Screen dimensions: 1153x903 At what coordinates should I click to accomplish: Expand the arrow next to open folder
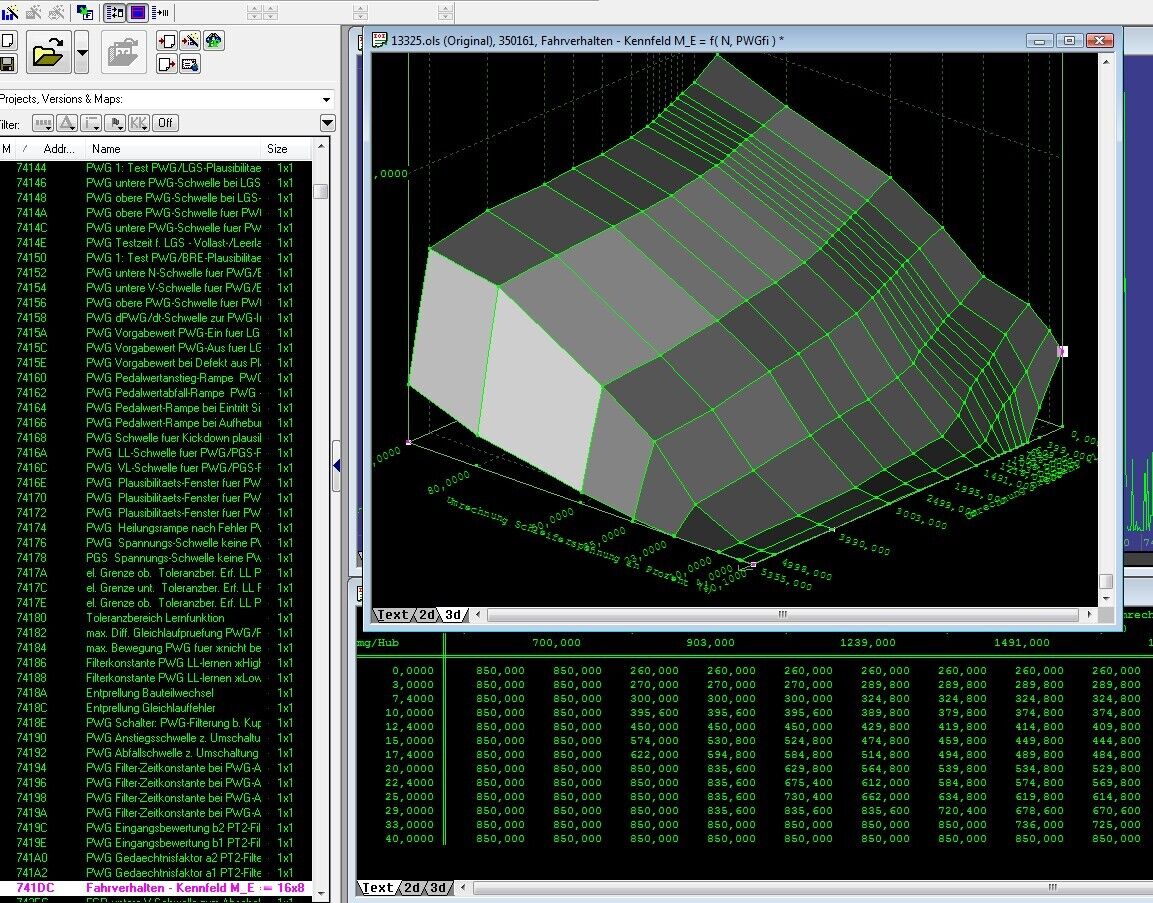point(82,52)
